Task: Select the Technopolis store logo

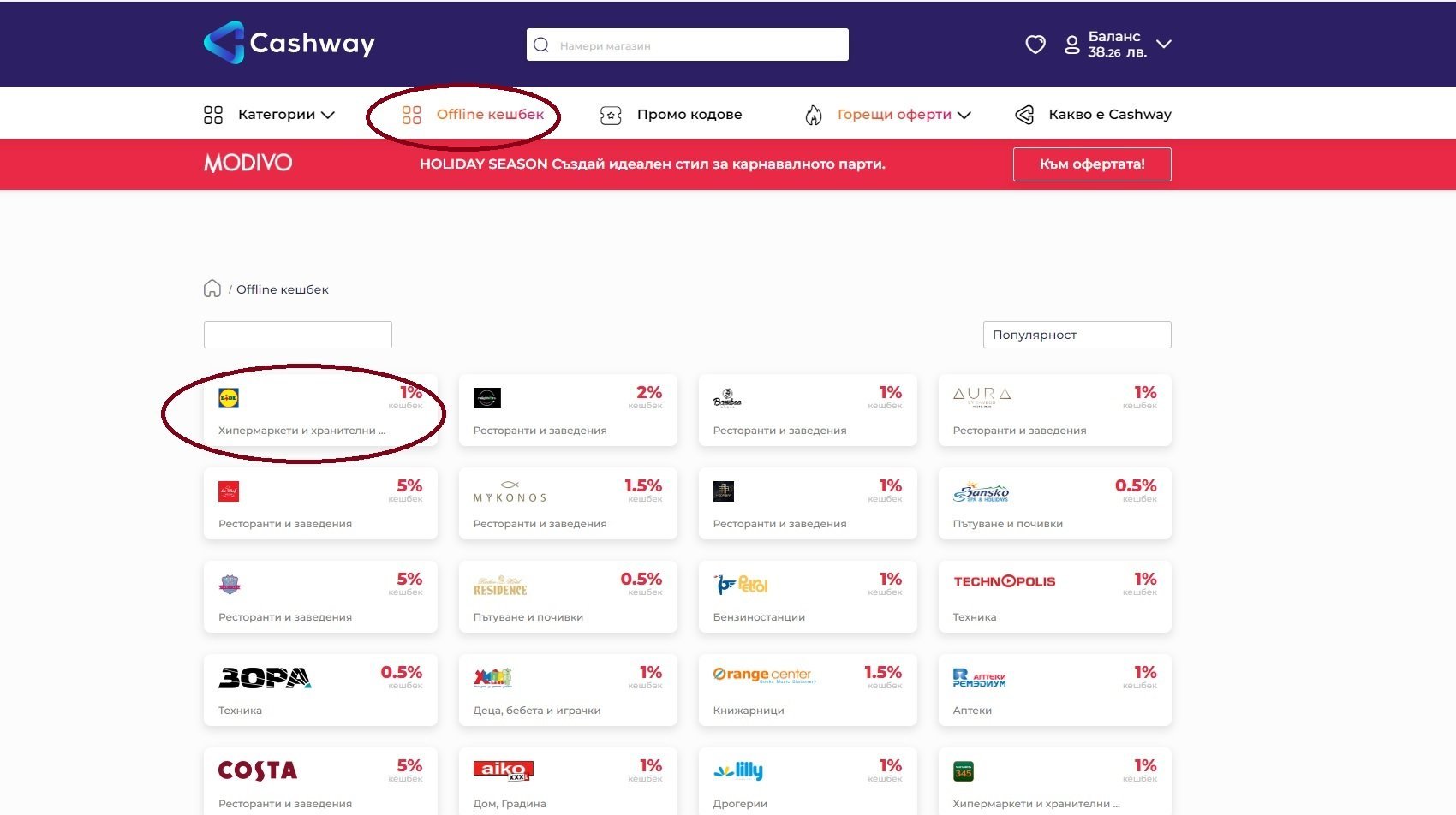Action: 1004,581
